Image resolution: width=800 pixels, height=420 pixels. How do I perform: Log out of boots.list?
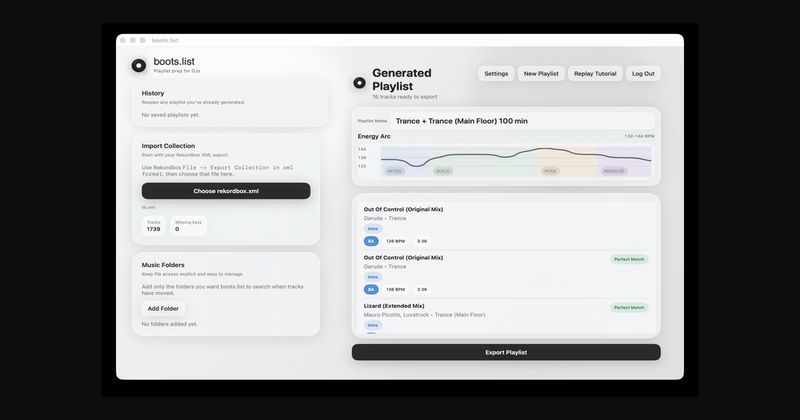coord(643,74)
